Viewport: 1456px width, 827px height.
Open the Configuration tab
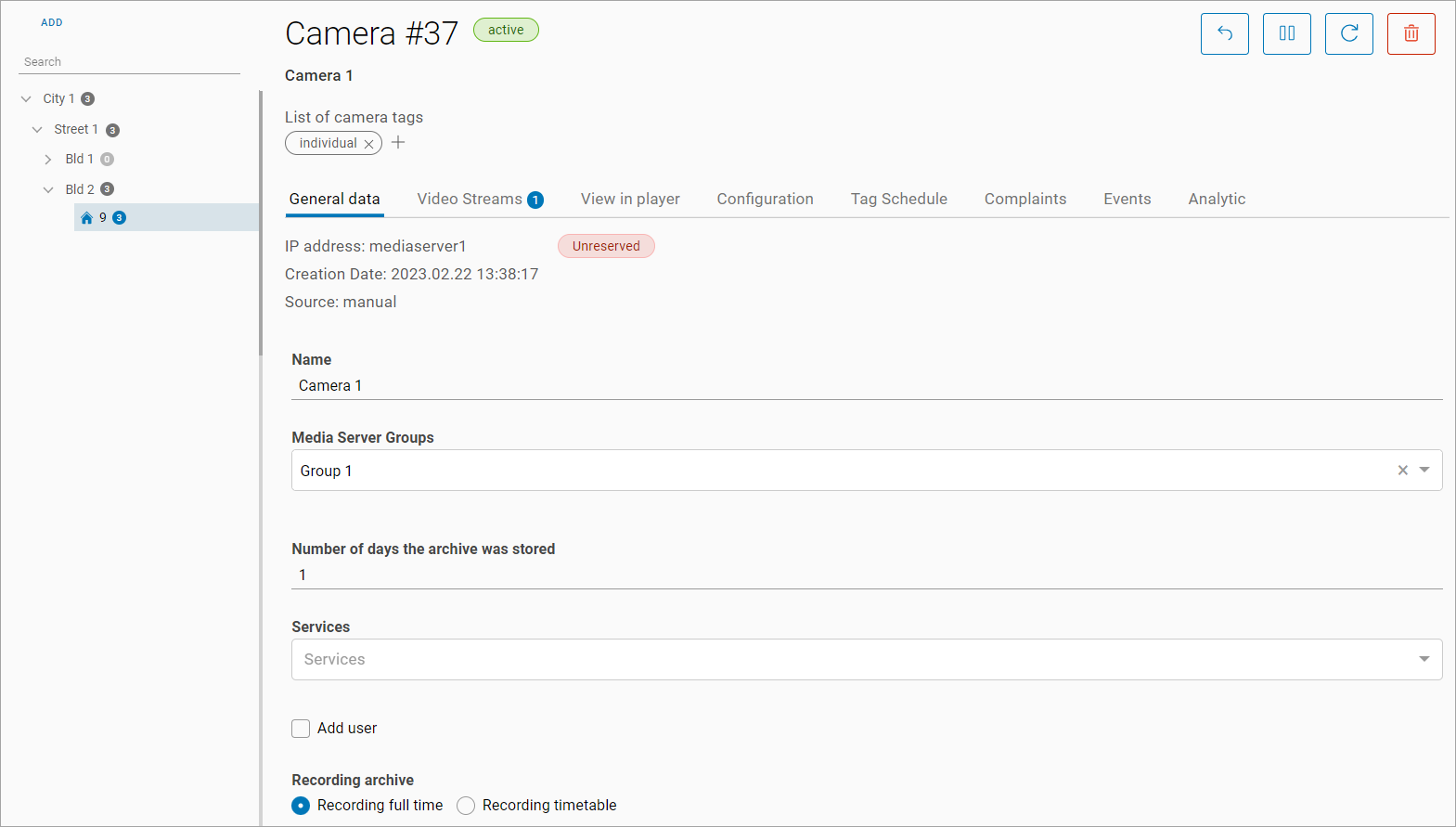coord(765,200)
